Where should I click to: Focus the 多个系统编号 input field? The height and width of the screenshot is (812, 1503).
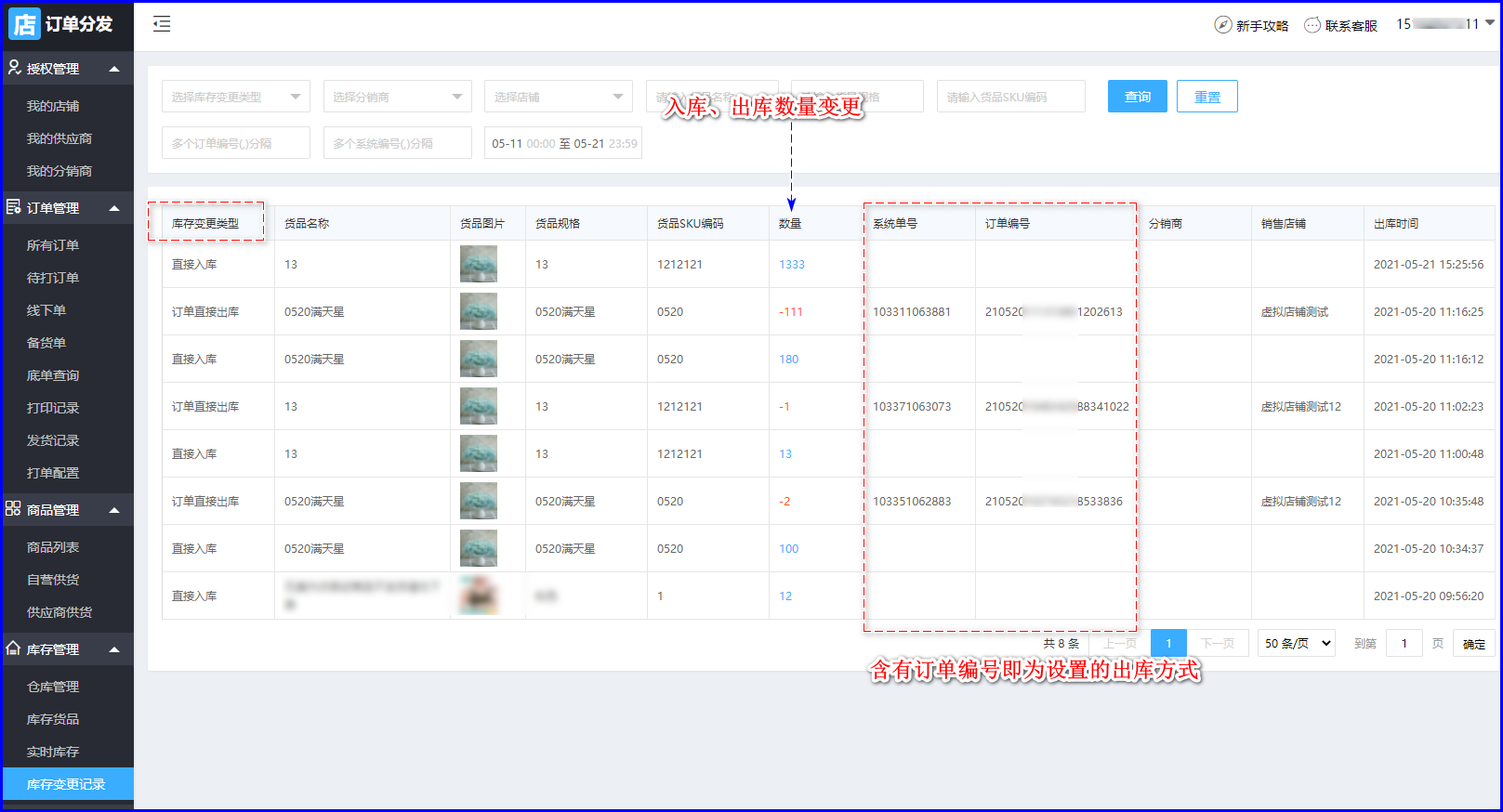[x=398, y=143]
